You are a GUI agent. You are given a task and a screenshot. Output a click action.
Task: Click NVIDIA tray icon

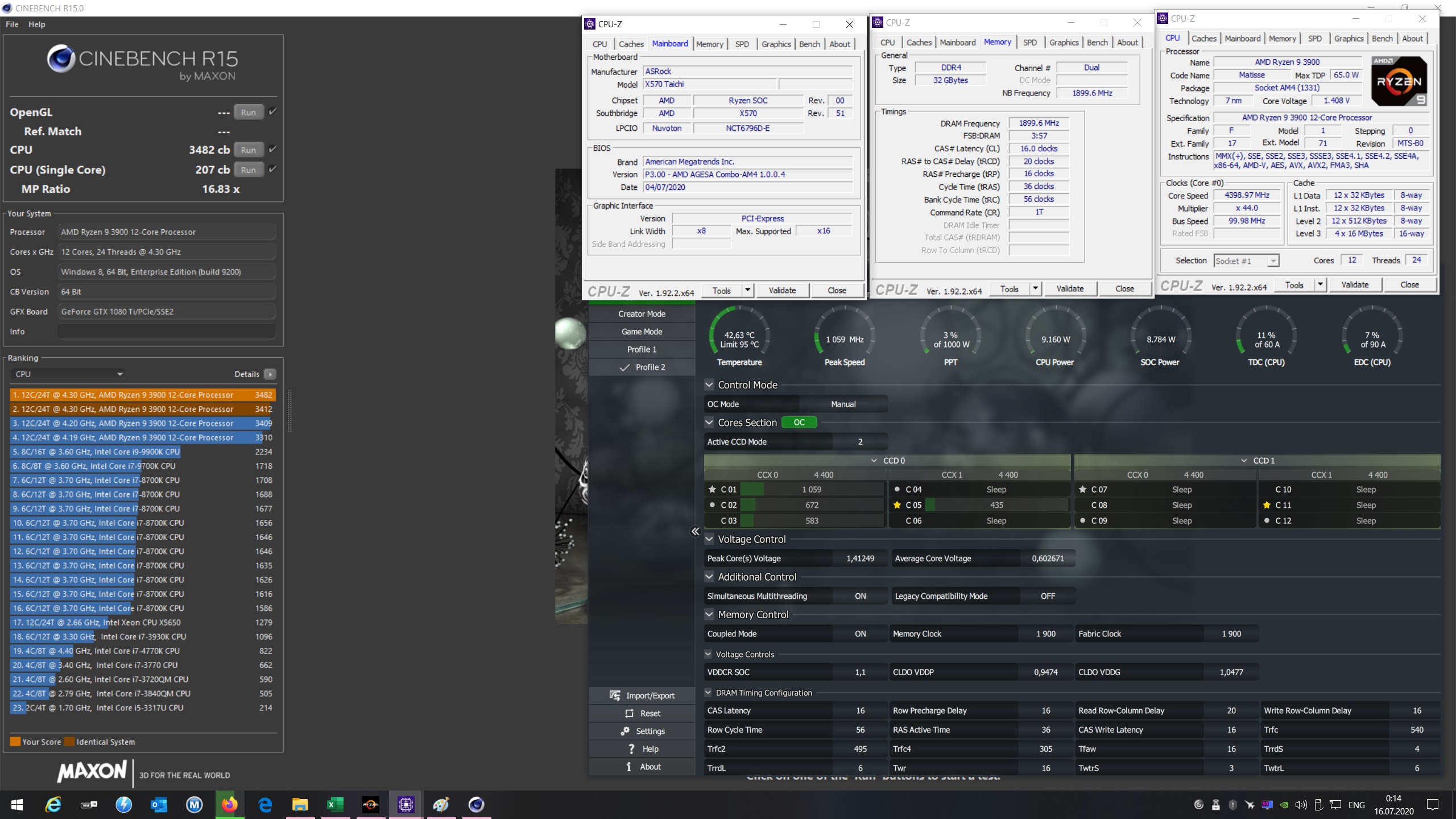click(x=1284, y=804)
